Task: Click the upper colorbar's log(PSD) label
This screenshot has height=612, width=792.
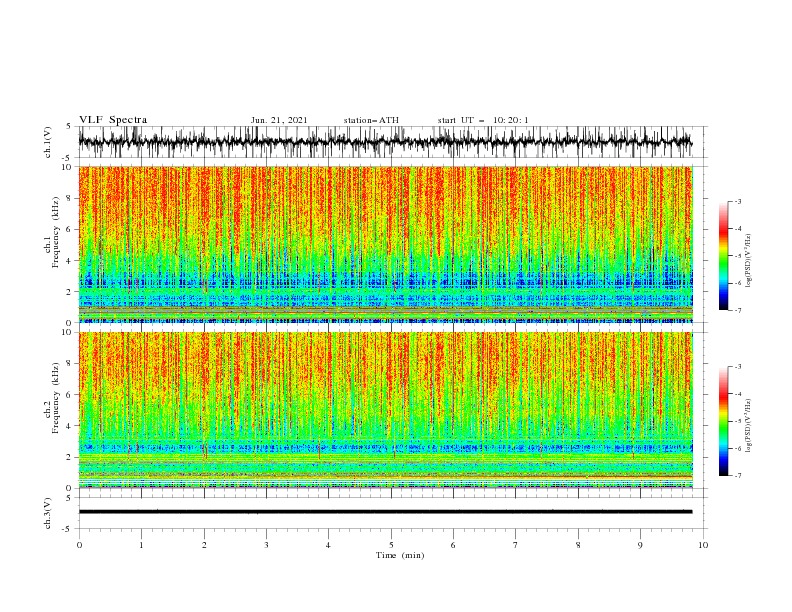Action: [x=748, y=261]
